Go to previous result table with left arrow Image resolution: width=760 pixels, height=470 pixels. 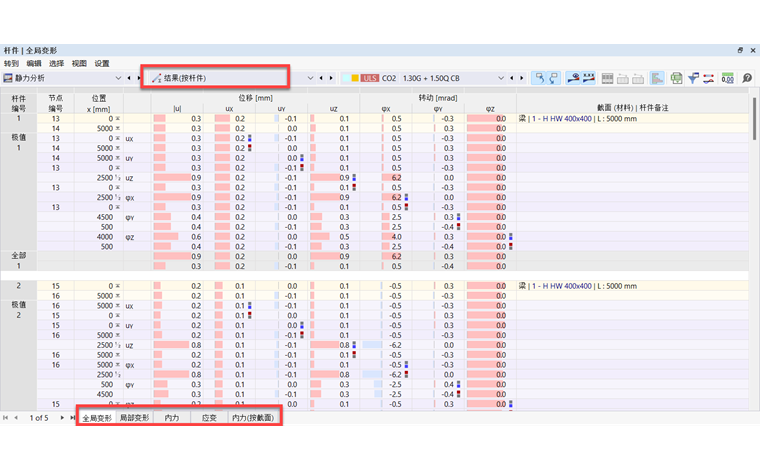pyautogui.click(x=321, y=78)
